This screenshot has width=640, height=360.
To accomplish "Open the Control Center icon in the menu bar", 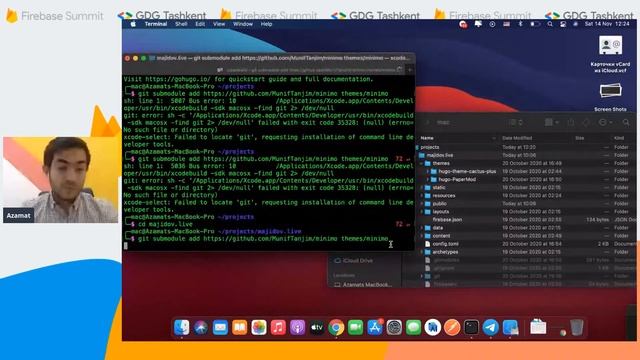I will pyautogui.click(x=563, y=24).
